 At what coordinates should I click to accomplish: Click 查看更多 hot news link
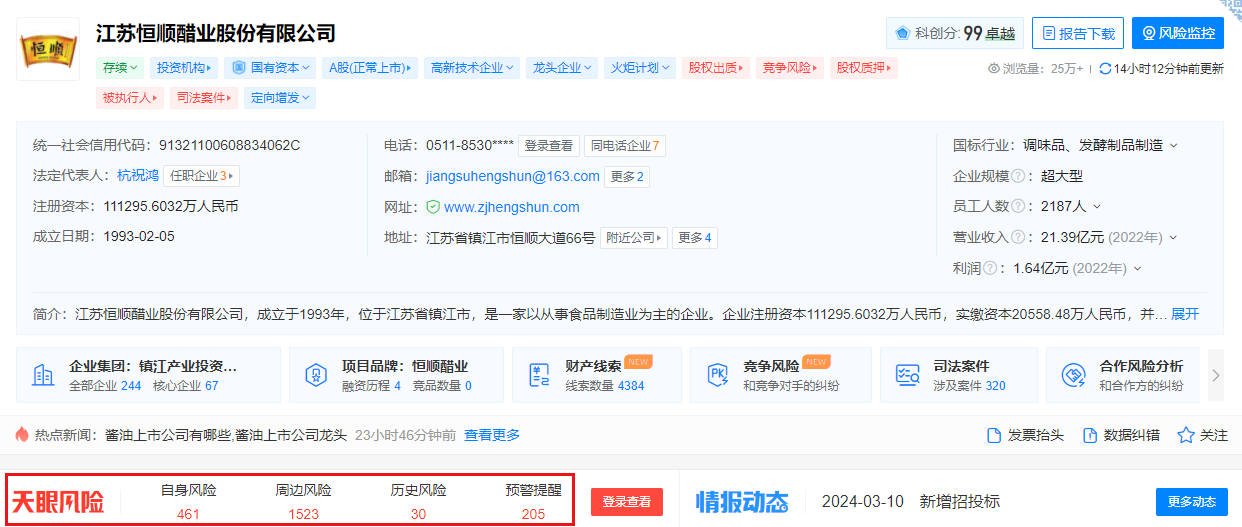click(x=492, y=435)
